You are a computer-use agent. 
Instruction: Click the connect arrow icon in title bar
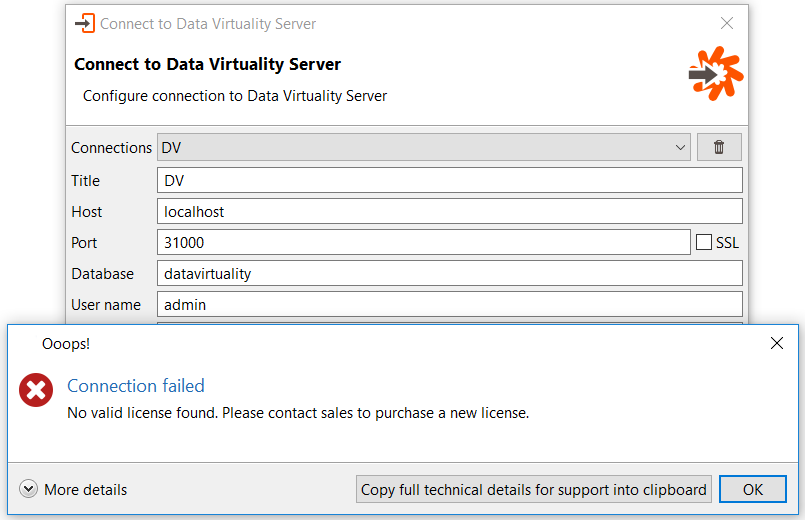[85, 24]
